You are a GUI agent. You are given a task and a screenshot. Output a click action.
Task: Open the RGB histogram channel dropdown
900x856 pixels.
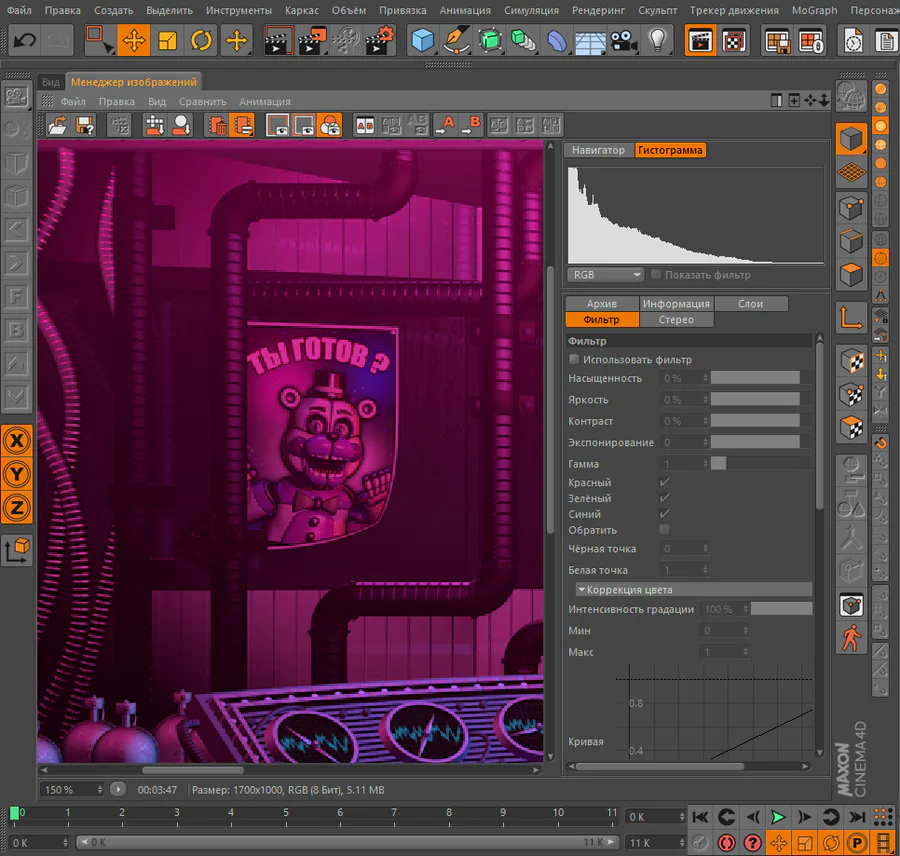606,275
